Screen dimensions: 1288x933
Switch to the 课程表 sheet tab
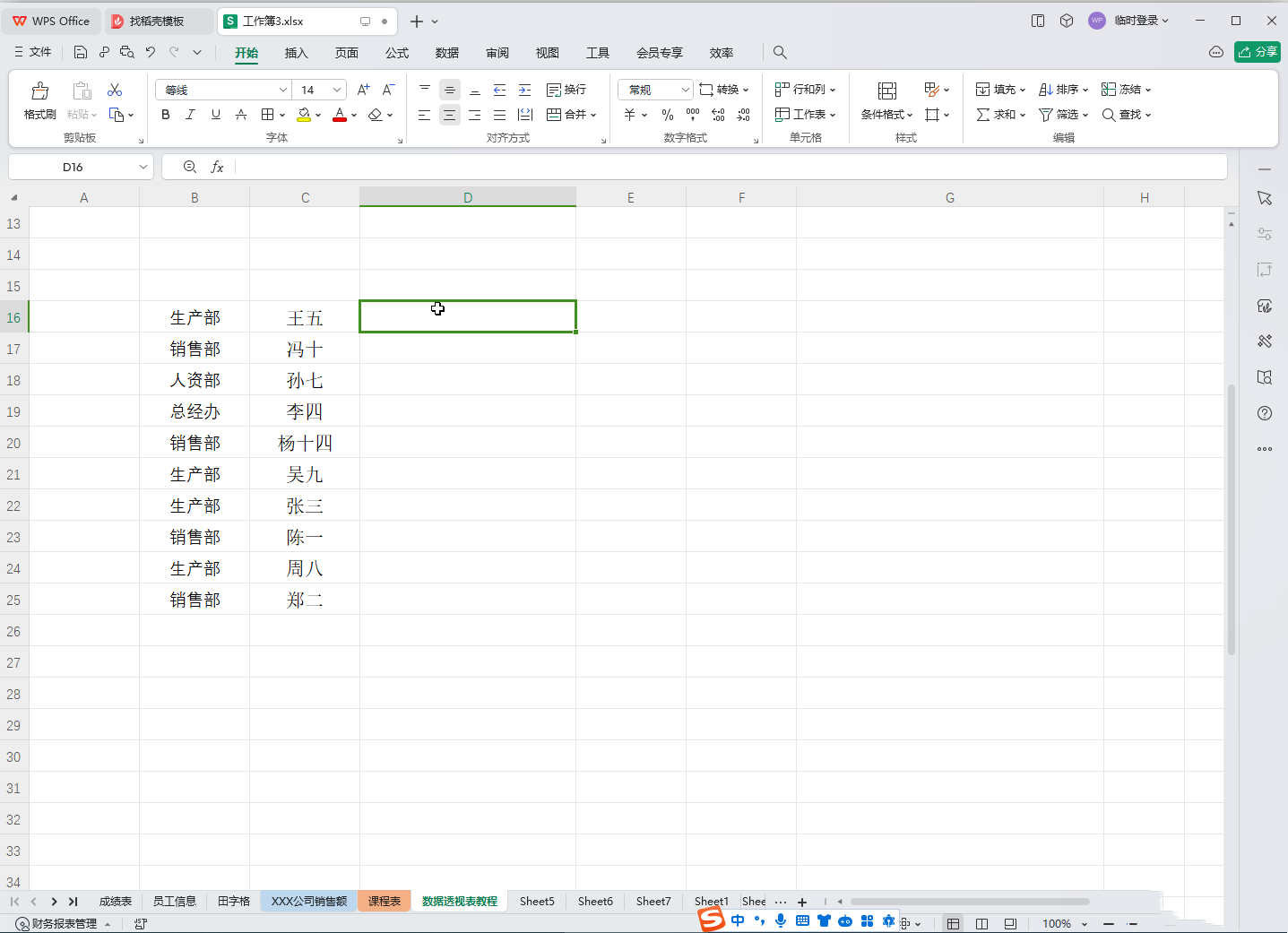(x=385, y=901)
